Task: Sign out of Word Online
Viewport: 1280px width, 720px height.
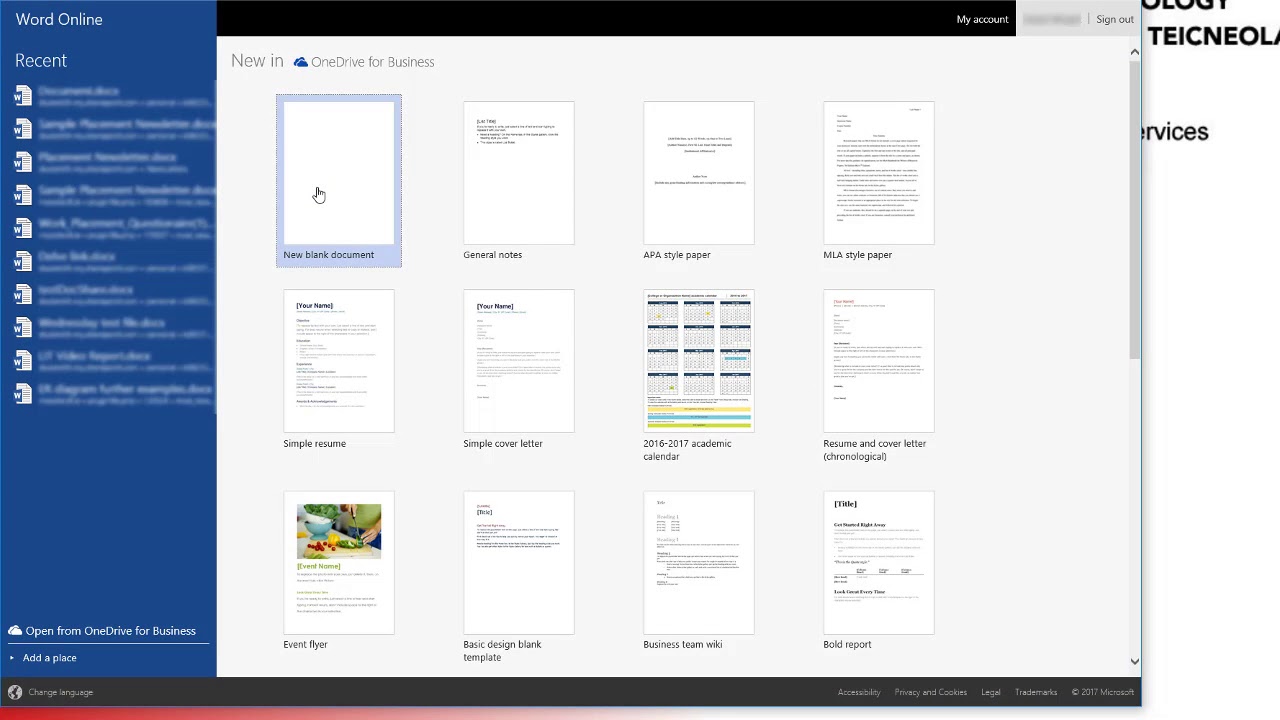Action: [x=1115, y=19]
